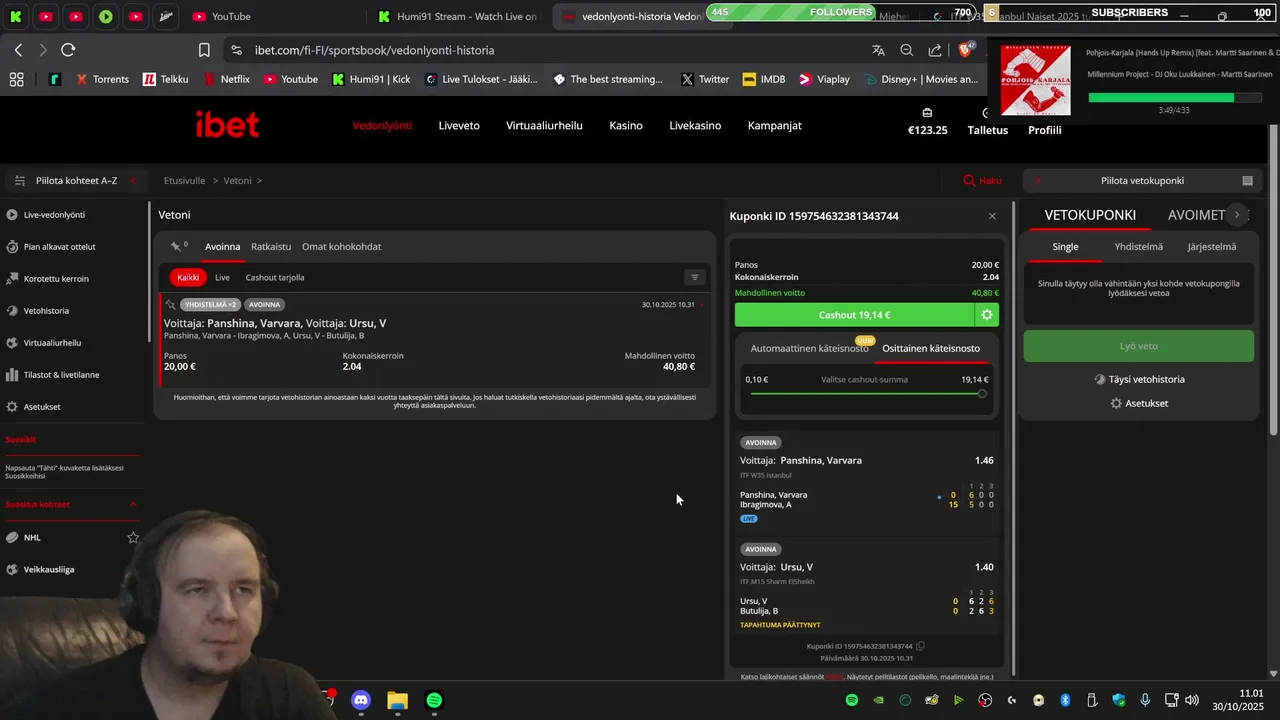The width and height of the screenshot is (1280, 720).
Task: Select the Järjestelmä bet type tab
Action: coord(1211,246)
